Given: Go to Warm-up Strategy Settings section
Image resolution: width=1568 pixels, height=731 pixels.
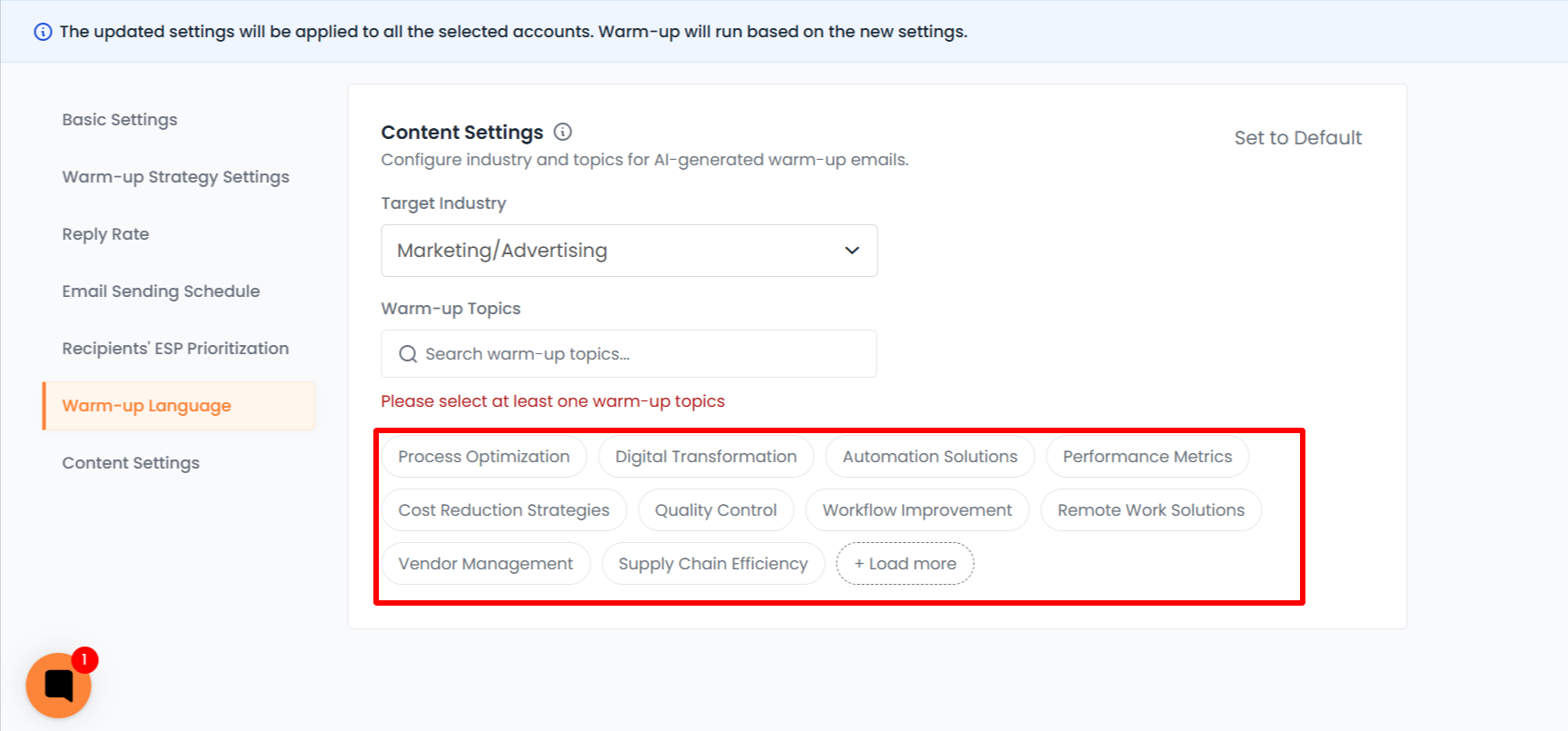Looking at the screenshot, I should click(x=175, y=177).
